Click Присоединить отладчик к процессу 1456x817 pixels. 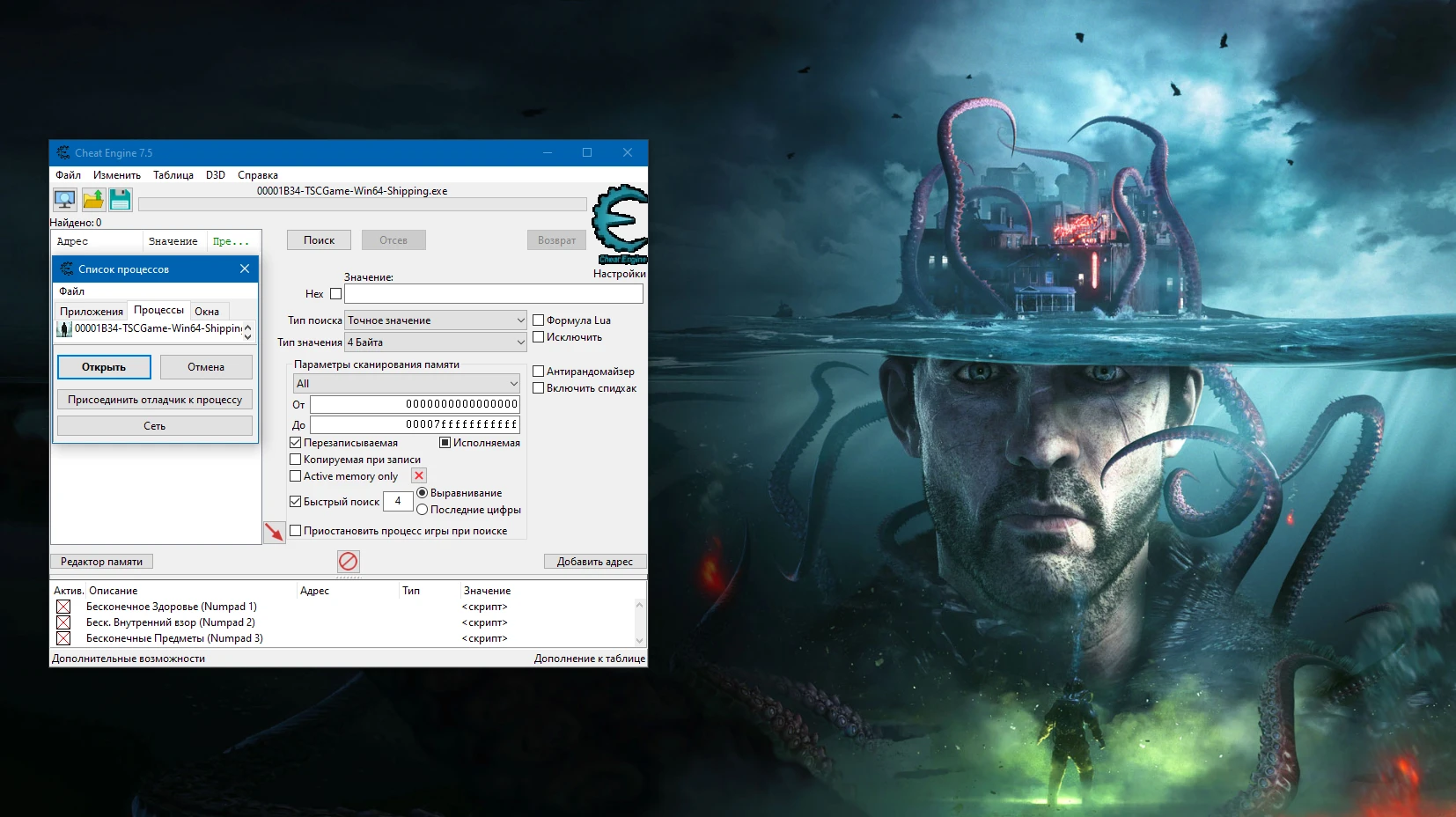coord(154,399)
